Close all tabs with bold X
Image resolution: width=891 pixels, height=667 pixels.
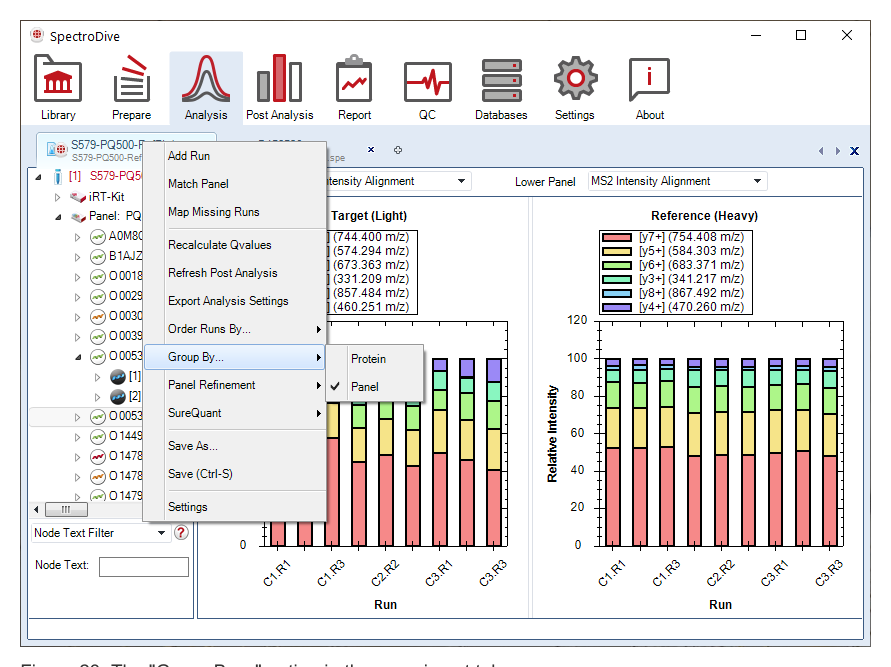pyautogui.click(x=854, y=151)
